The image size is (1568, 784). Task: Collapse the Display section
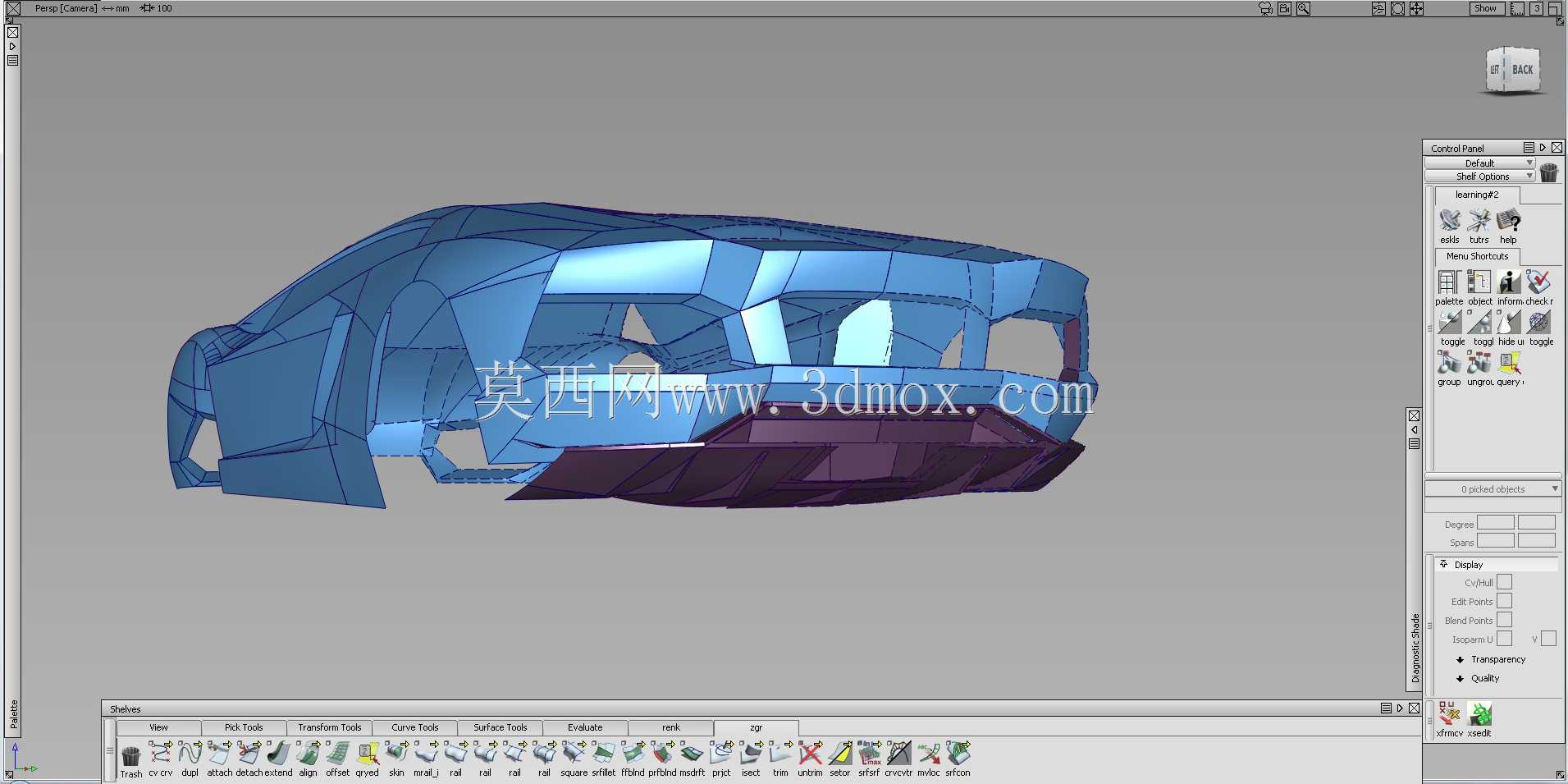pos(1444,564)
